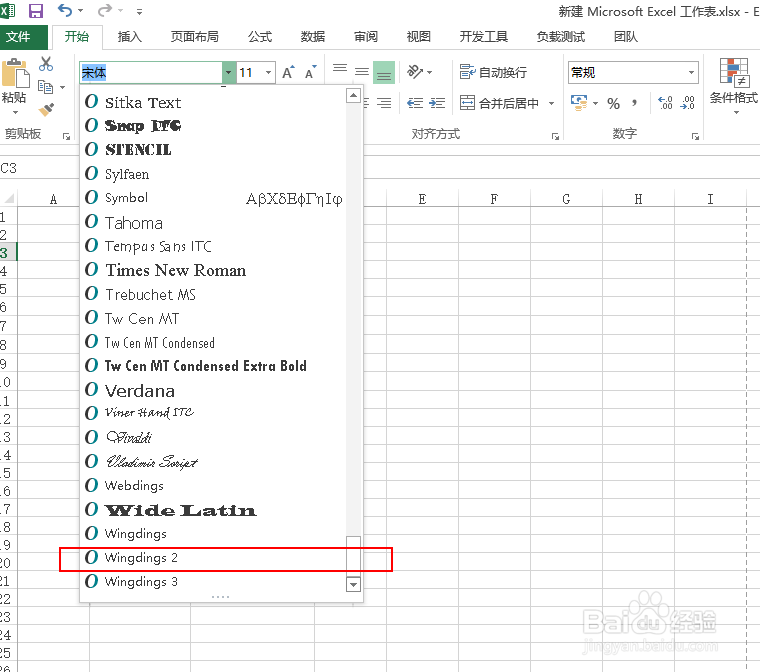Switch to the 公式 tab

(260, 36)
